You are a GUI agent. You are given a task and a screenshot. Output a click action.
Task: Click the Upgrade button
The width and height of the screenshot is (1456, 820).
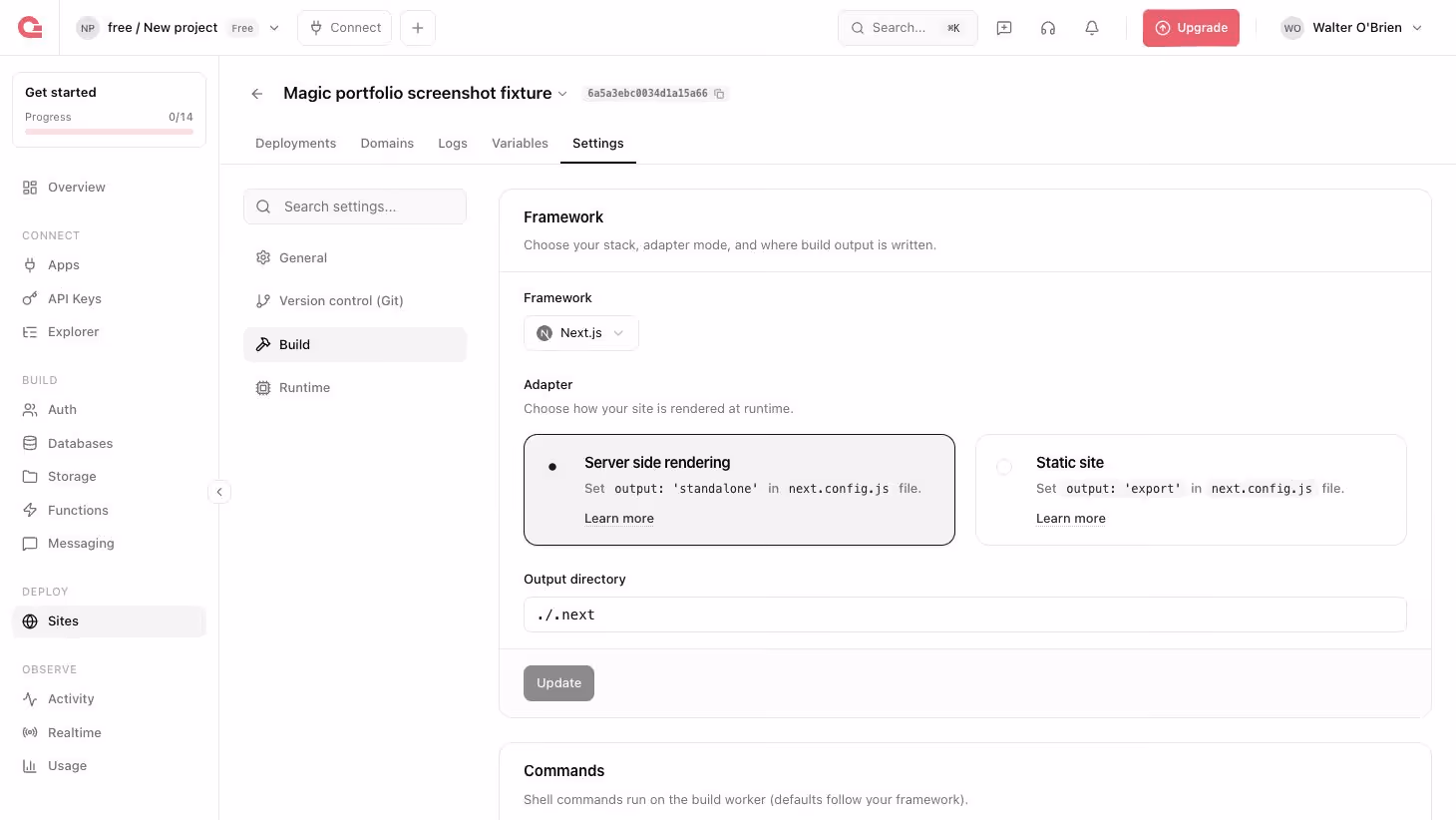coord(1191,28)
